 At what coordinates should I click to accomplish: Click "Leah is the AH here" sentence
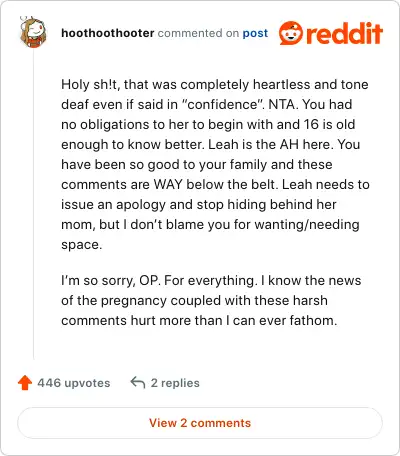pyautogui.click(x=271, y=144)
